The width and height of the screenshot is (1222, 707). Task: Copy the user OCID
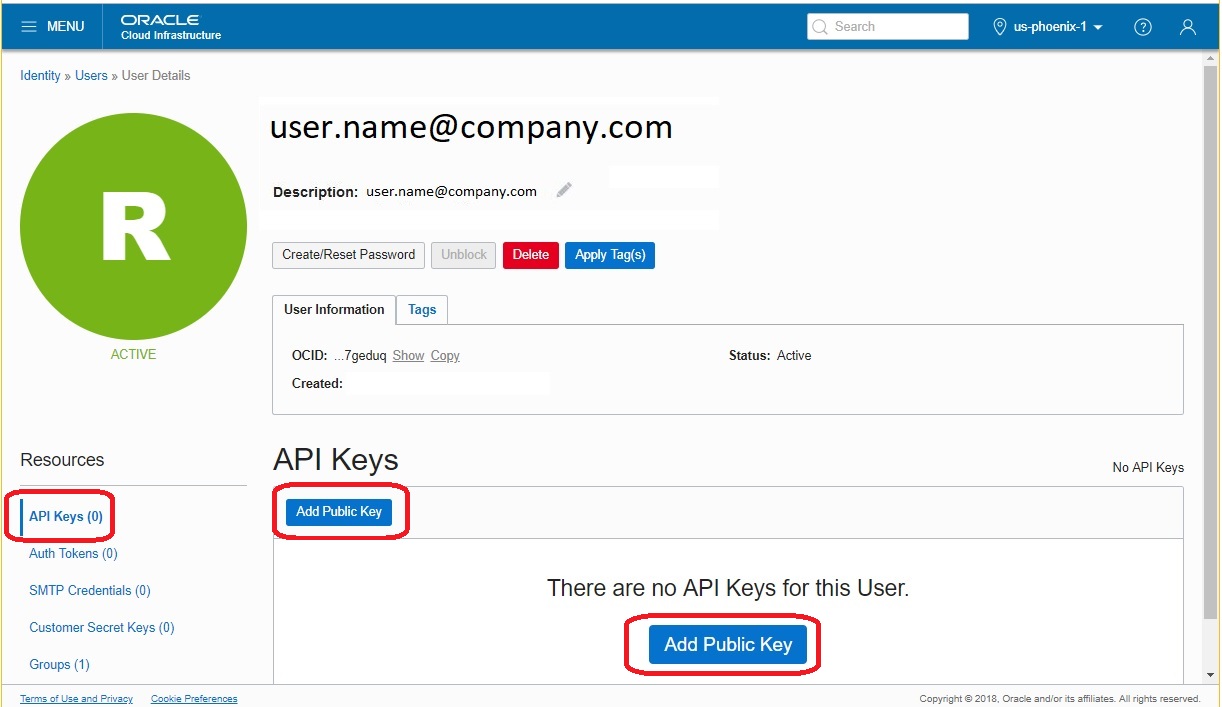coord(444,355)
